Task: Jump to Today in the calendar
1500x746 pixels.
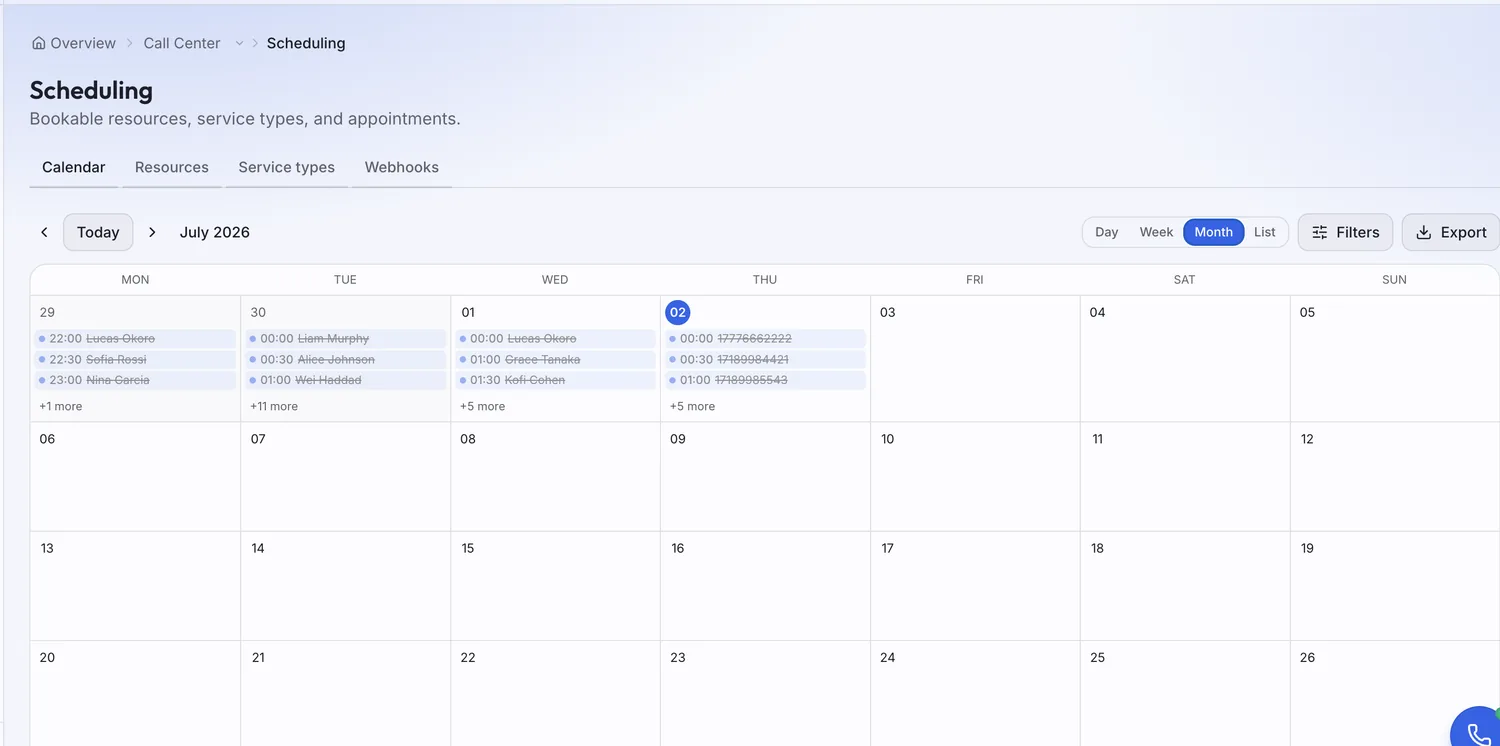Action: pyautogui.click(x=98, y=232)
